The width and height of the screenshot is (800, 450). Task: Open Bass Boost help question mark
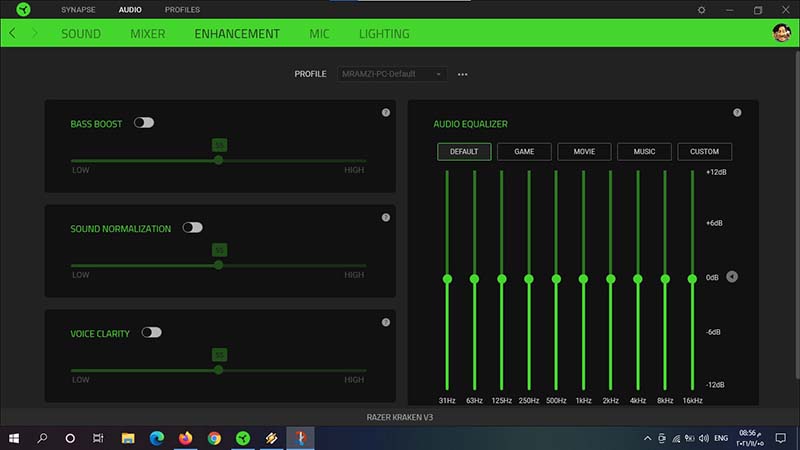386,112
